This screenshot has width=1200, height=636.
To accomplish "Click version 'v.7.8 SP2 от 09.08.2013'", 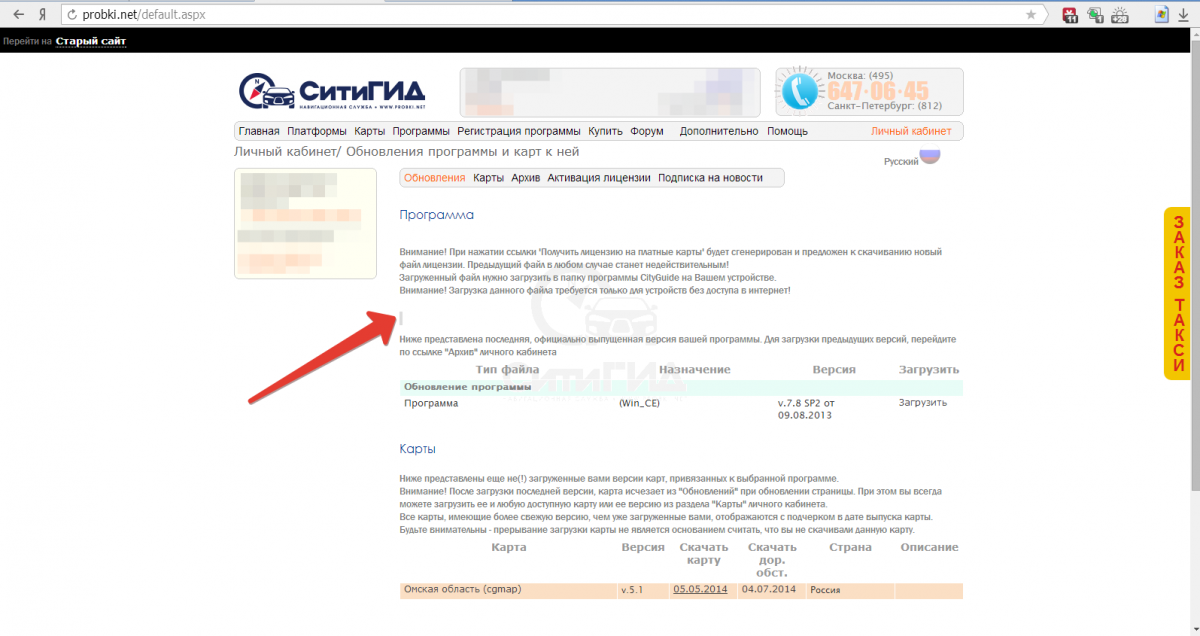I will (805, 409).
